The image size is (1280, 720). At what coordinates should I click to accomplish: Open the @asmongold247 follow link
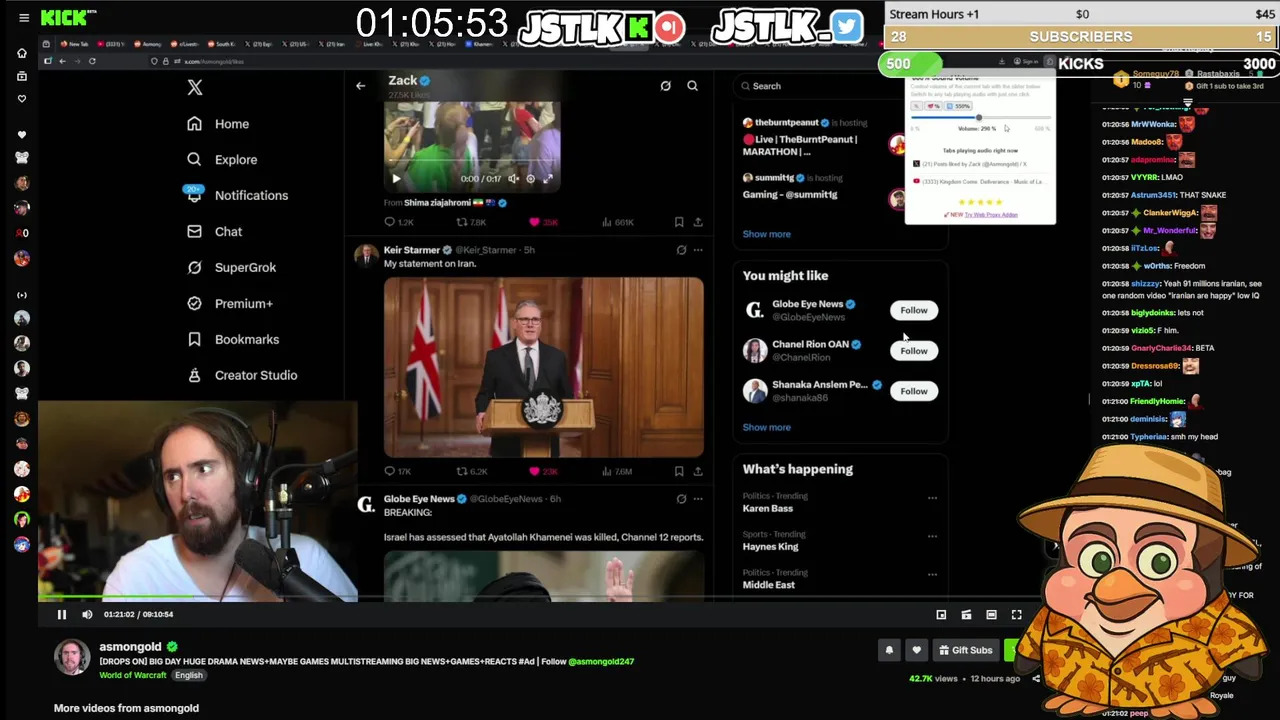click(x=601, y=661)
